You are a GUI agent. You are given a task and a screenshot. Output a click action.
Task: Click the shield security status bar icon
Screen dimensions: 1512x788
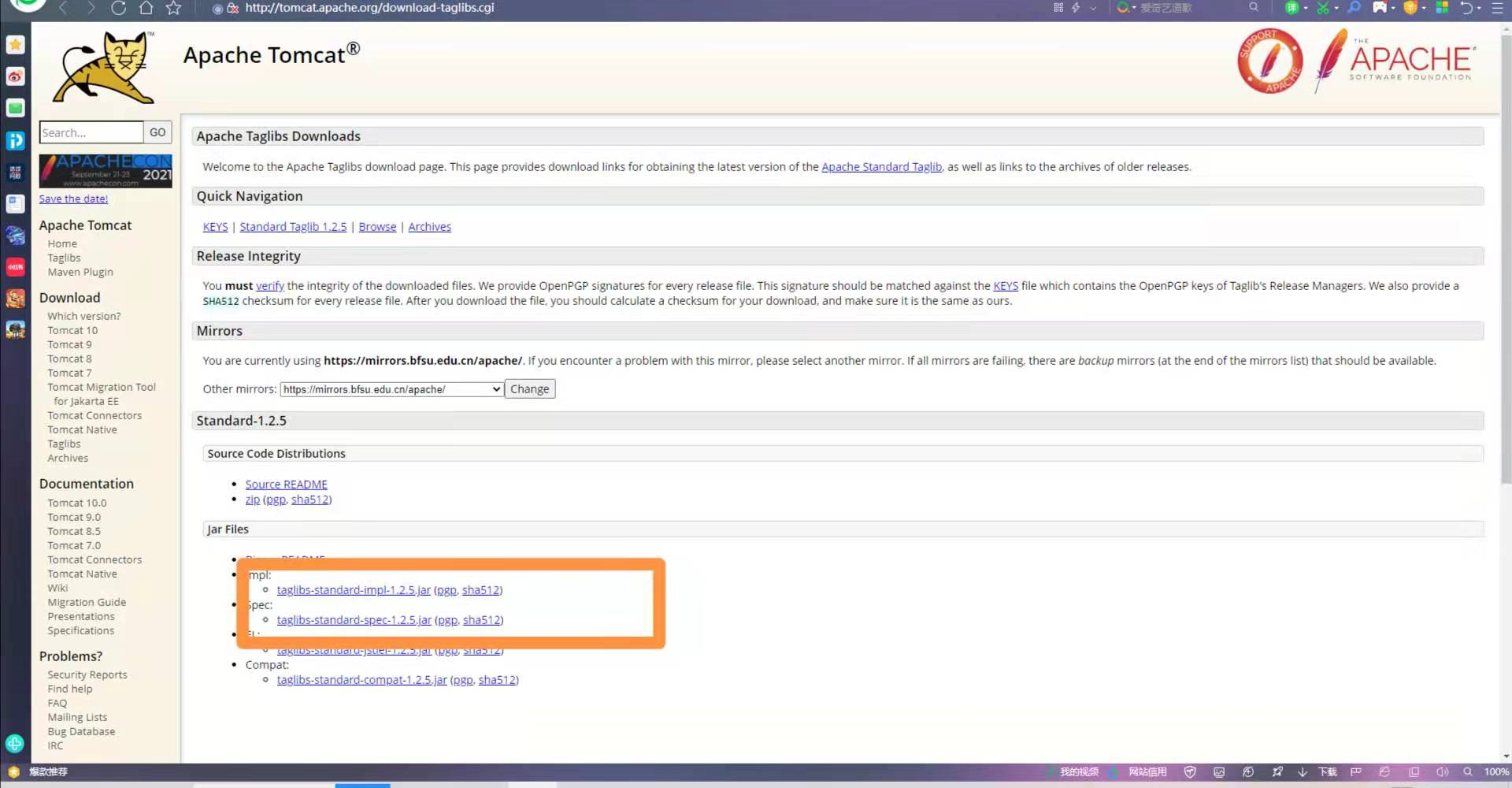click(x=1190, y=772)
